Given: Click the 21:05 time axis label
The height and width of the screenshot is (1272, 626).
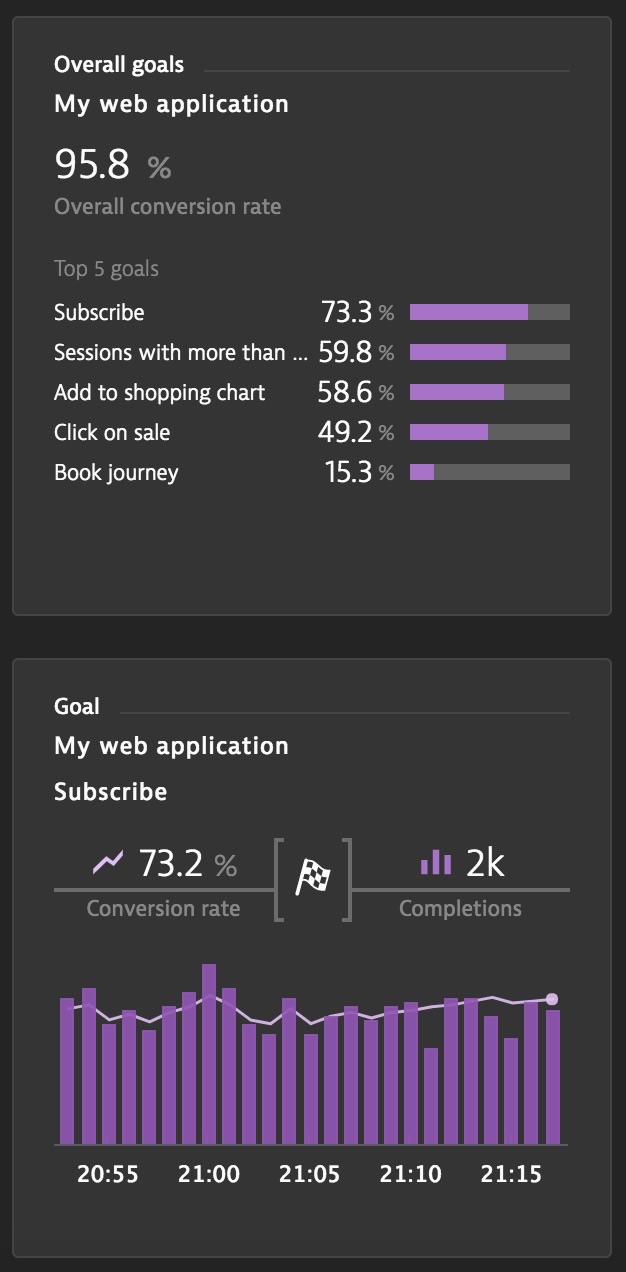Looking at the screenshot, I should (x=309, y=1174).
